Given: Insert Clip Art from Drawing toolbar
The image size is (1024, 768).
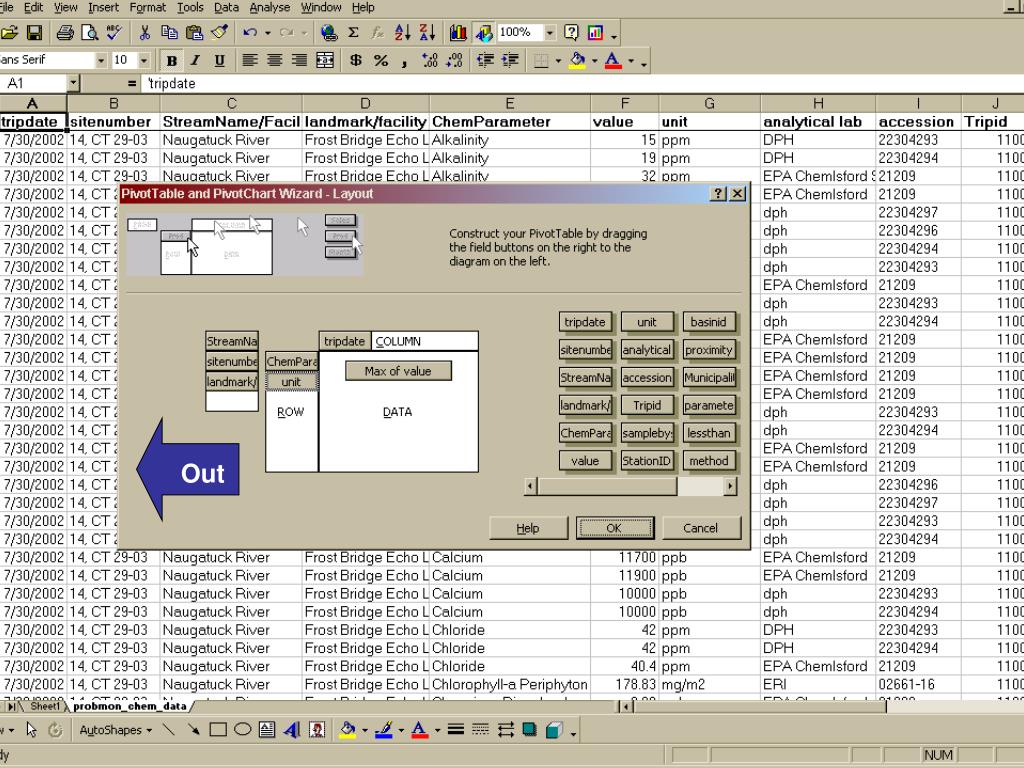Looking at the screenshot, I should pyautogui.click(x=317, y=730).
